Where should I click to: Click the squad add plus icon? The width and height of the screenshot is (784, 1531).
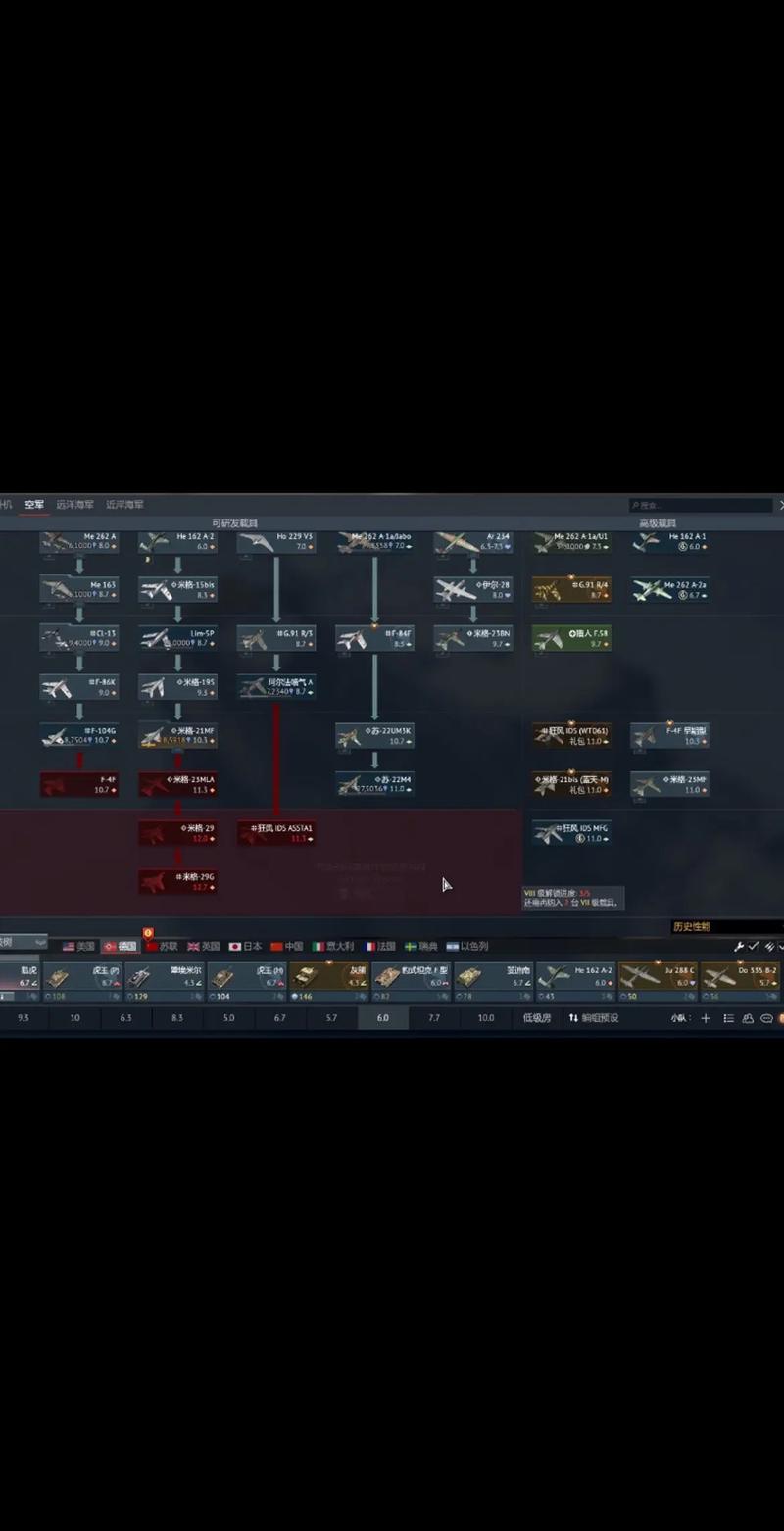pos(705,1018)
